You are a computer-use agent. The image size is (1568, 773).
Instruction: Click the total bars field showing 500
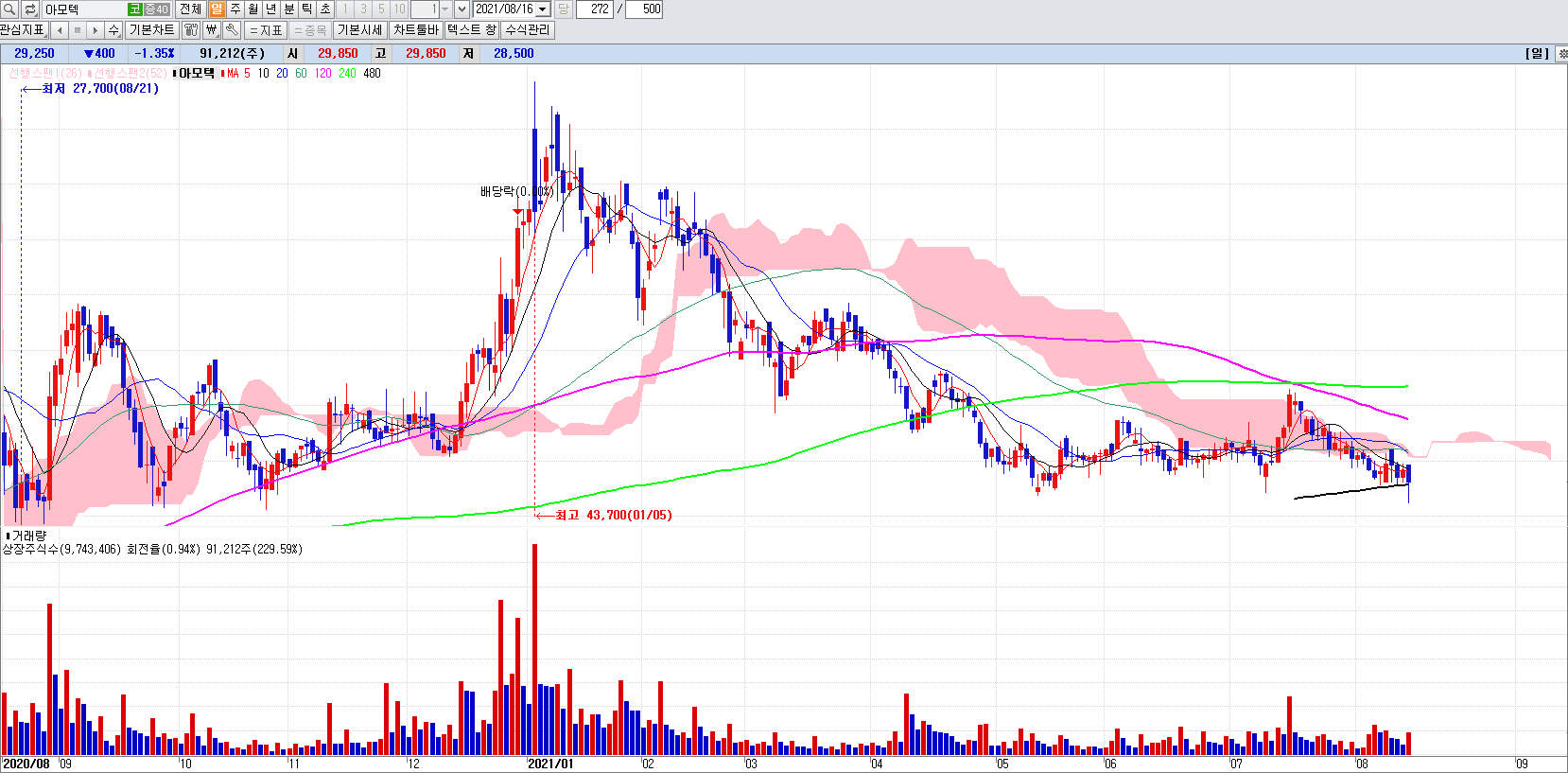(644, 9)
